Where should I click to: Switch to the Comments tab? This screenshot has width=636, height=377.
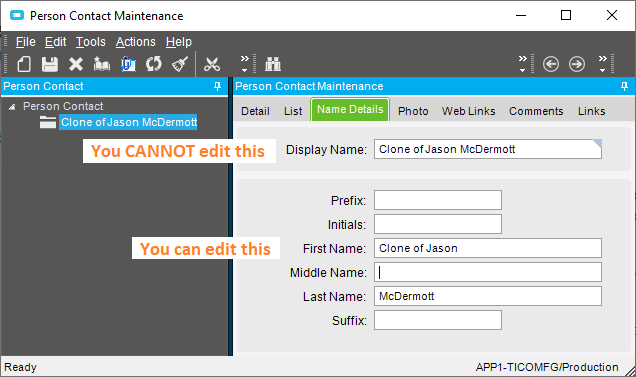click(x=536, y=111)
